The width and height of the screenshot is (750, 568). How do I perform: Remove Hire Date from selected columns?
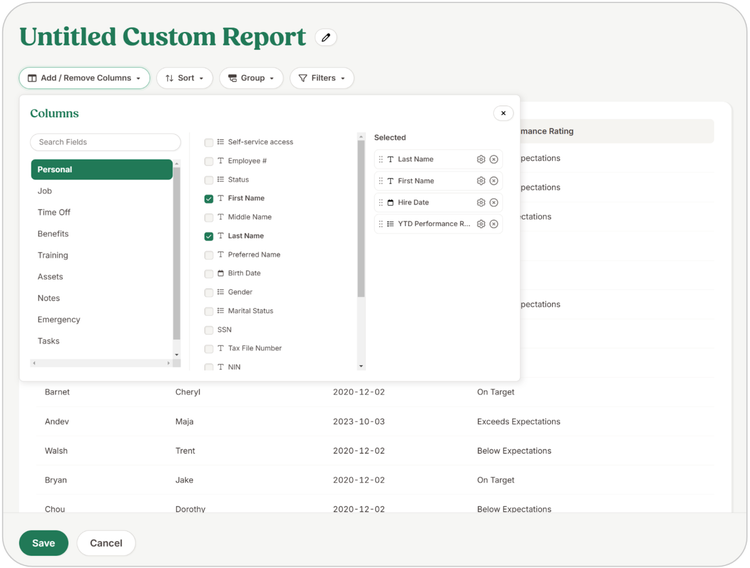point(494,202)
